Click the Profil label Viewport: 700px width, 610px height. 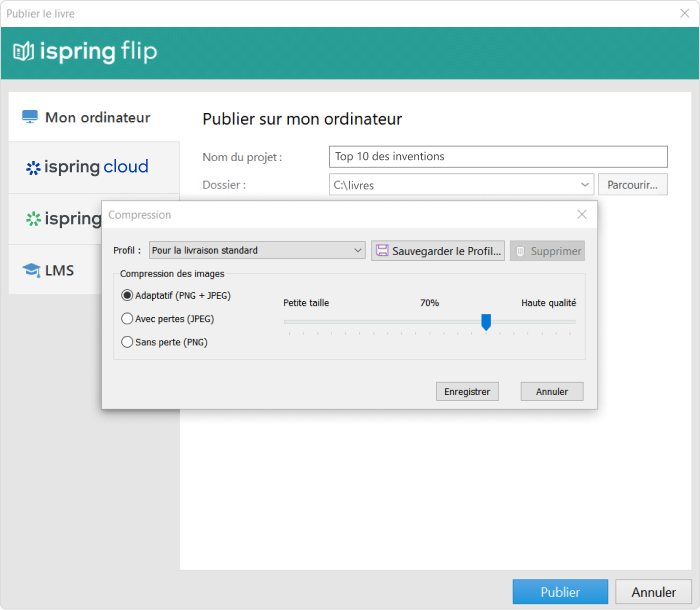127,251
